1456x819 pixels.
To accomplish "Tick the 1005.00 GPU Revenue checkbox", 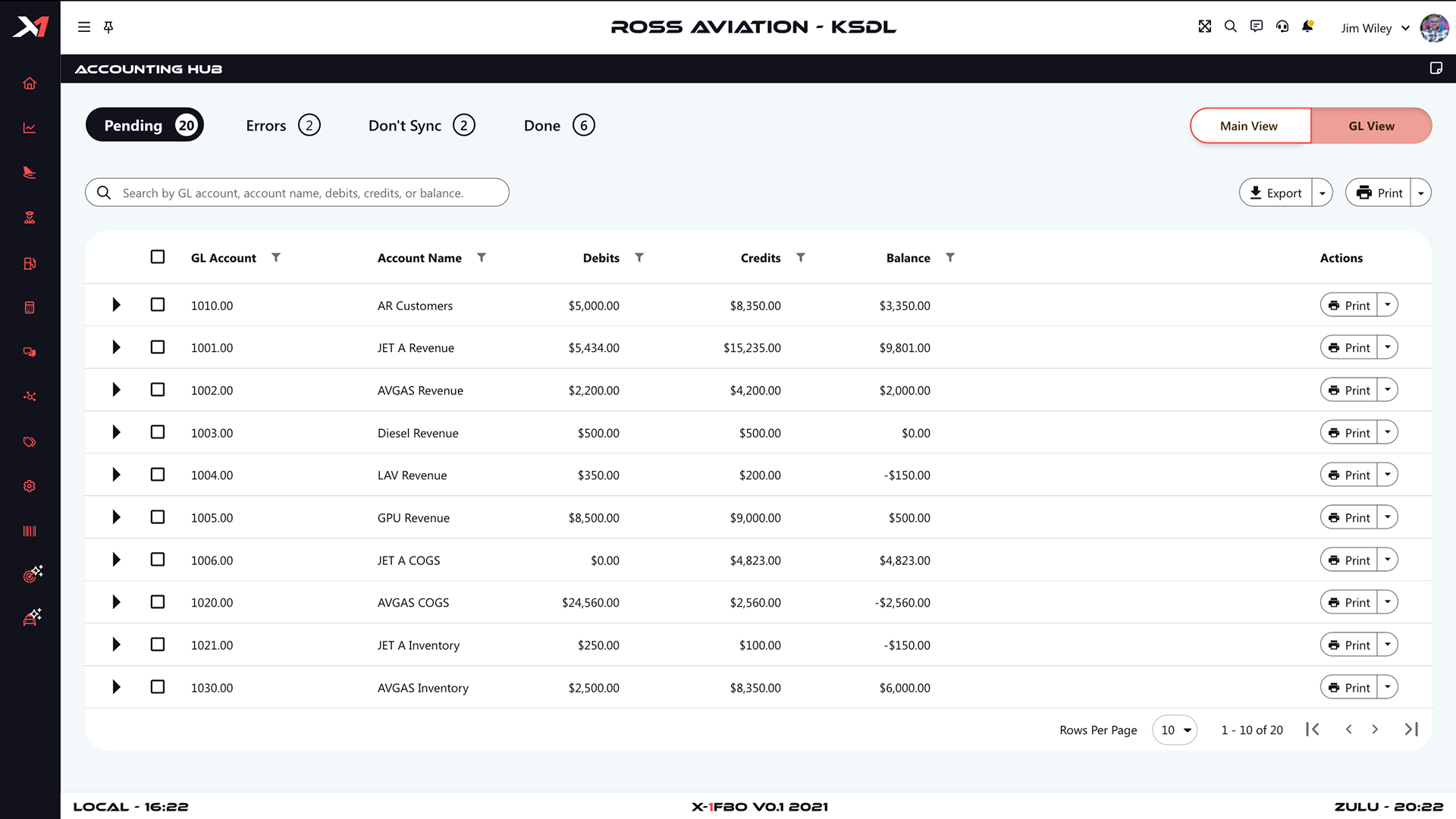I will click(x=158, y=517).
